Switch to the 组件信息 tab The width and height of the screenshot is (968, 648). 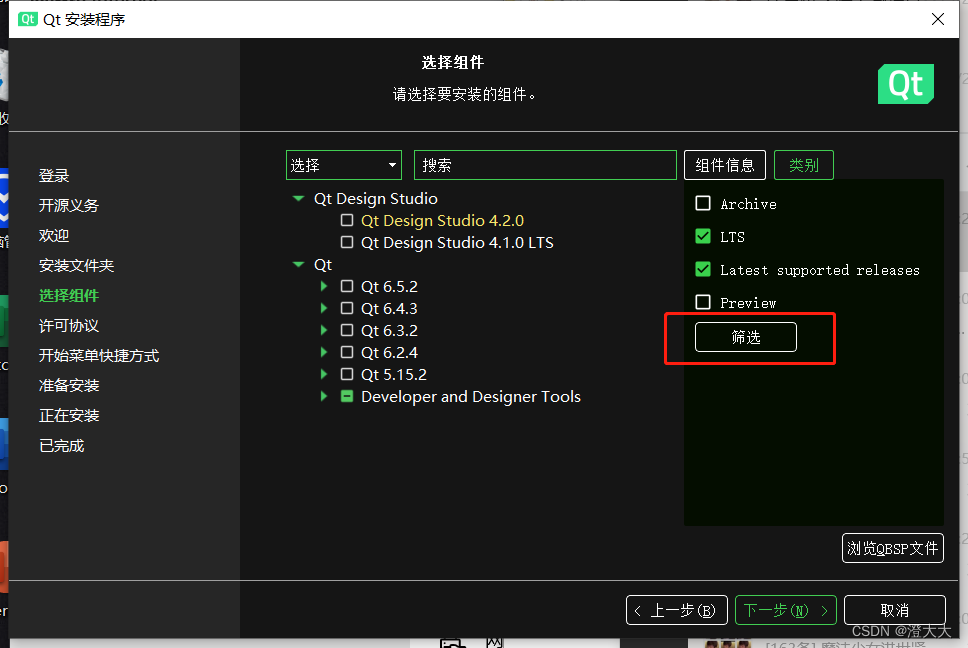coord(725,165)
